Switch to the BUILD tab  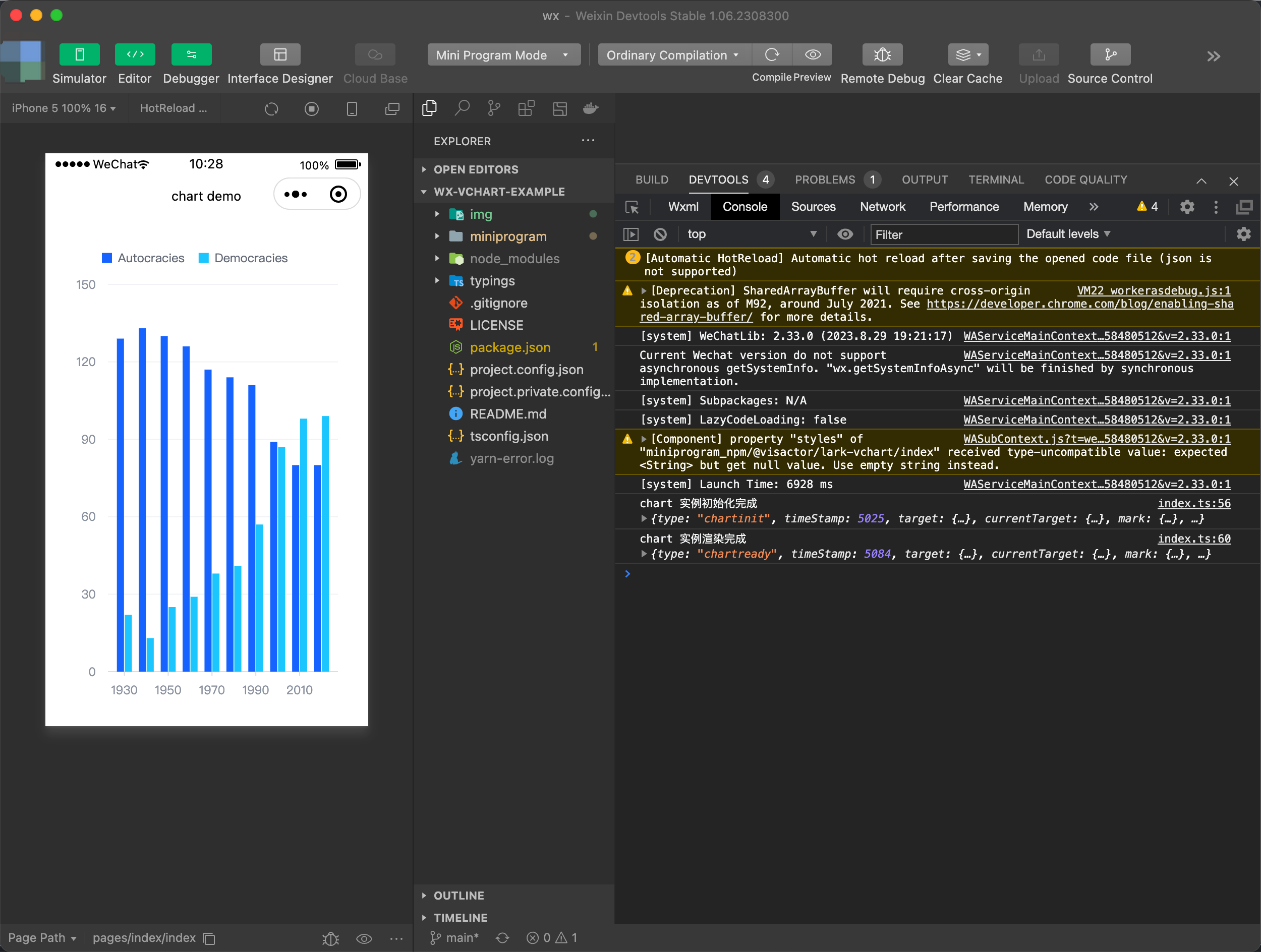coord(652,180)
